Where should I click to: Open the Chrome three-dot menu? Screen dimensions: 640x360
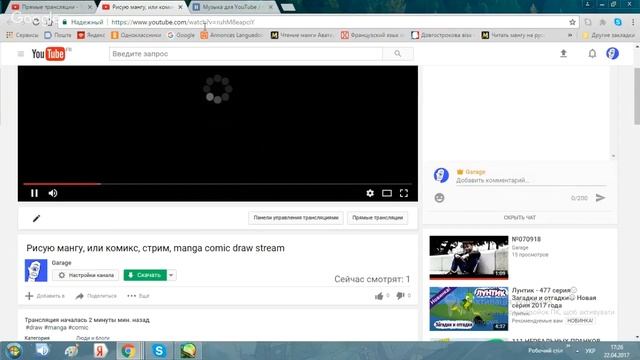633,22
